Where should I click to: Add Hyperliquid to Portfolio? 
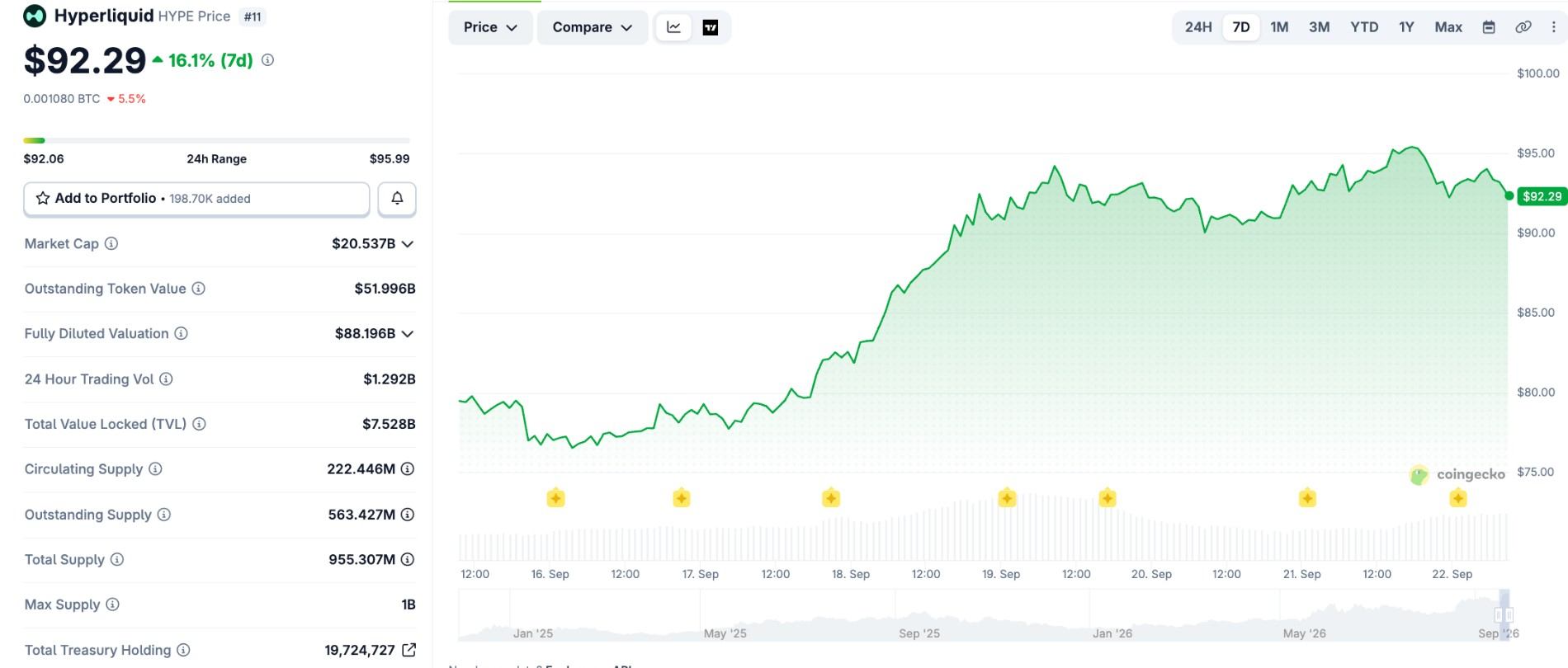coord(196,199)
